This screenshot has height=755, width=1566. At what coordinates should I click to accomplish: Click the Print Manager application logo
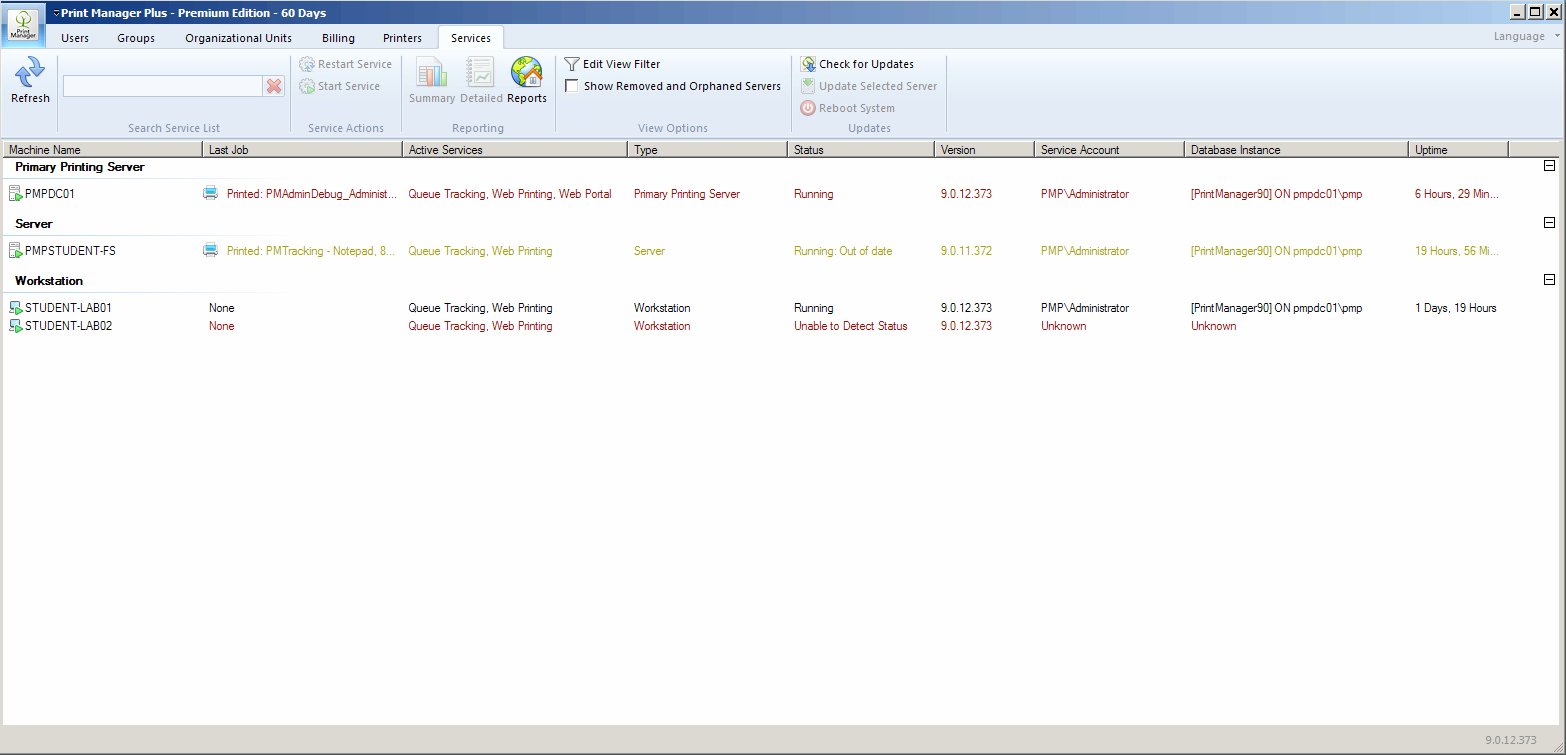click(23, 25)
